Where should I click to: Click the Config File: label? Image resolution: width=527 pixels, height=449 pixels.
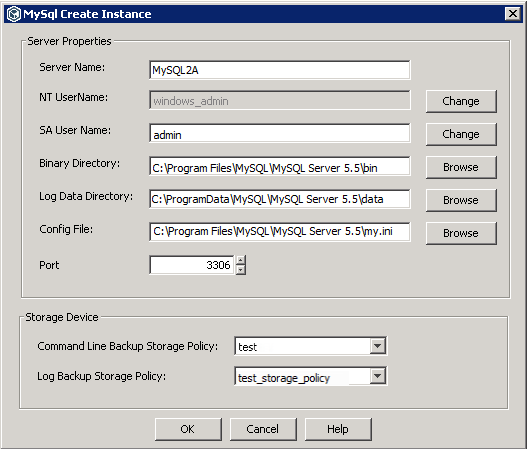(66, 229)
